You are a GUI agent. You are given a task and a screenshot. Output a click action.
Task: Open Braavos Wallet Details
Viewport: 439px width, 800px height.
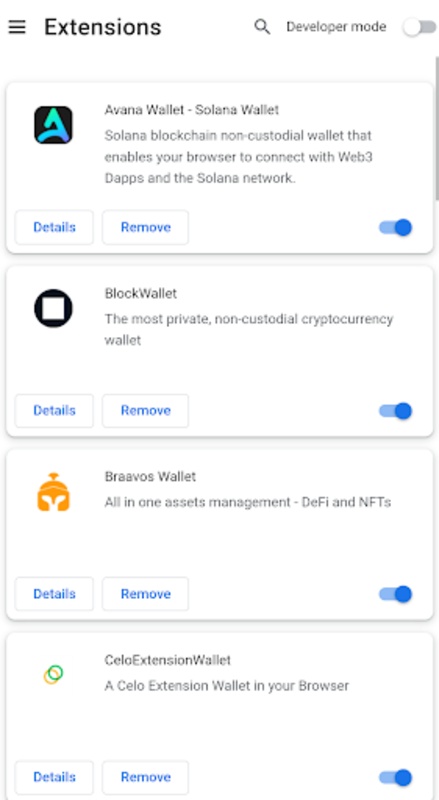[54, 594]
